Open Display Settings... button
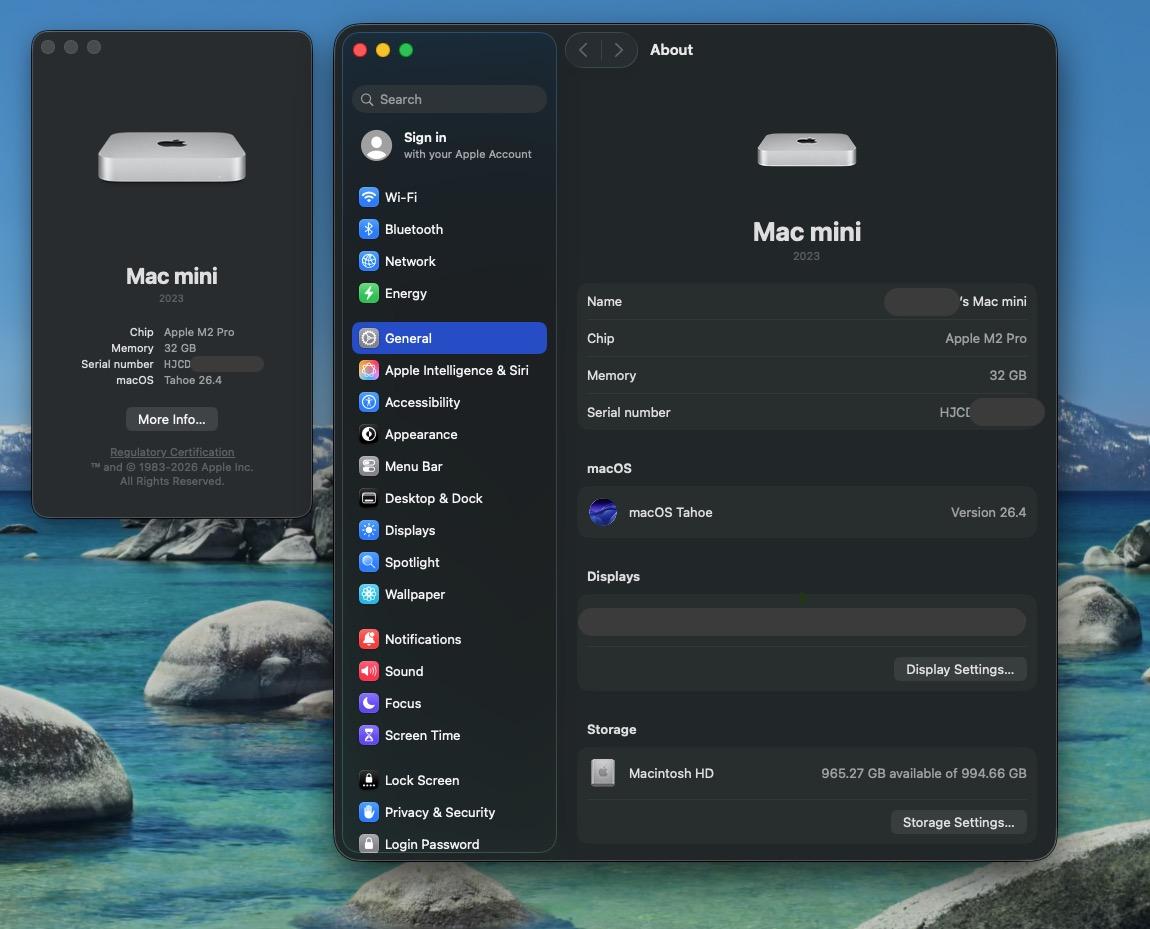This screenshot has height=929, width=1150. coord(959,669)
